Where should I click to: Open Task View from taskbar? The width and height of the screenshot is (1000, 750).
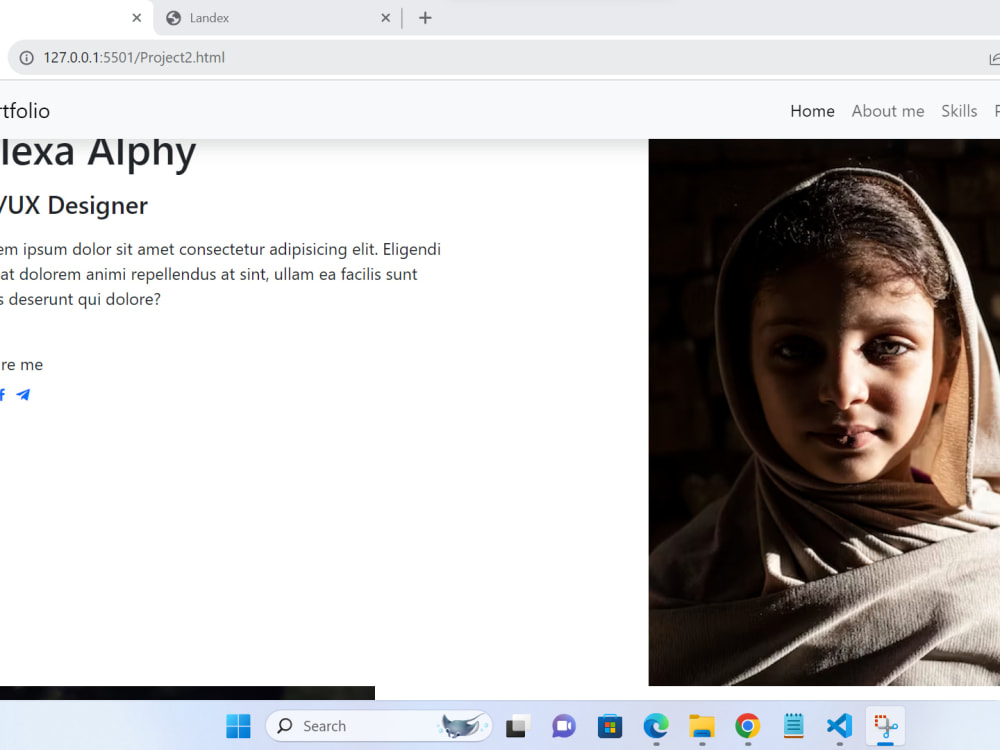pyautogui.click(x=518, y=726)
